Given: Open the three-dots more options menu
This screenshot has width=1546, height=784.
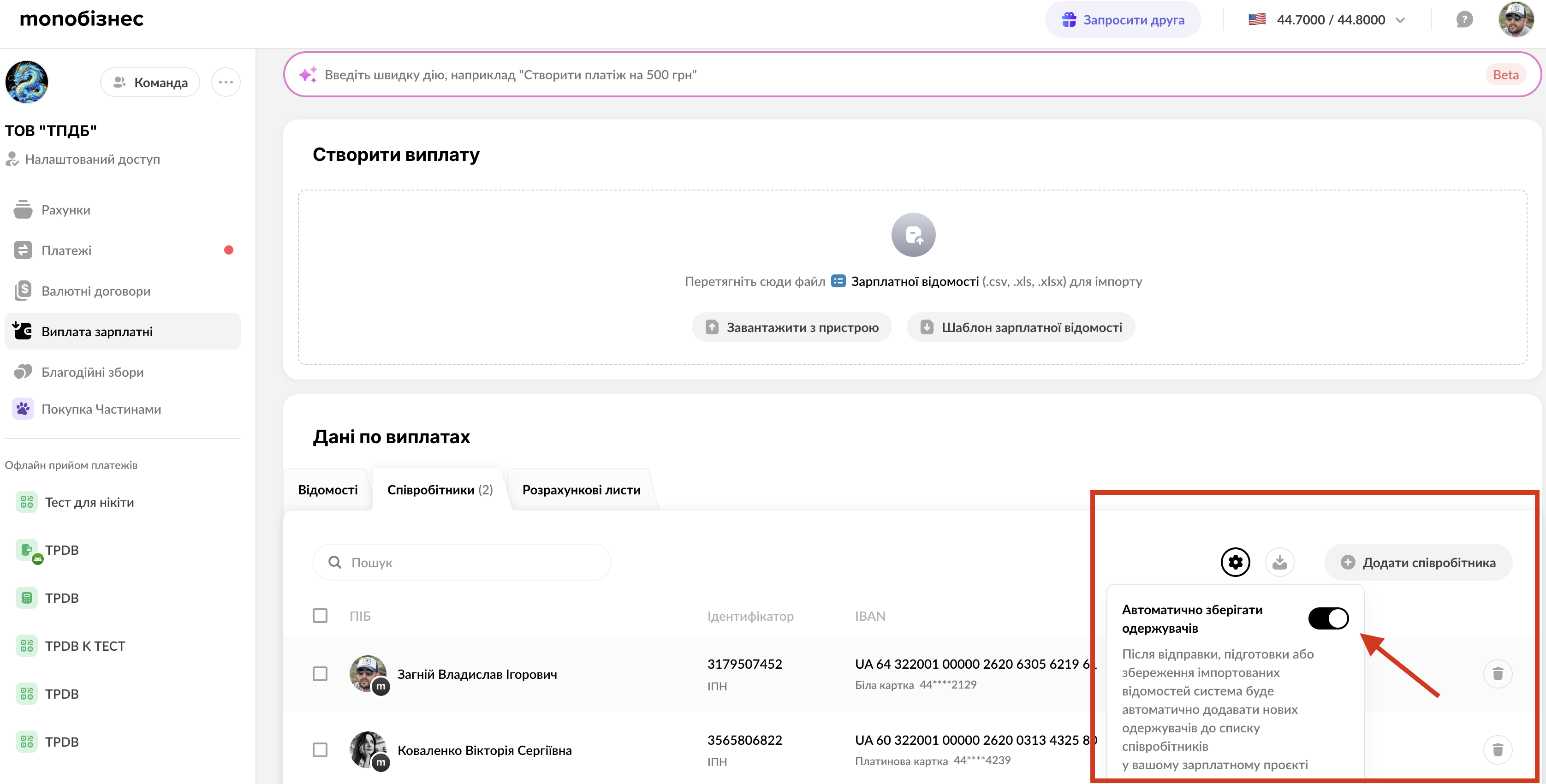Looking at the screenshot, I should point(226,82).
